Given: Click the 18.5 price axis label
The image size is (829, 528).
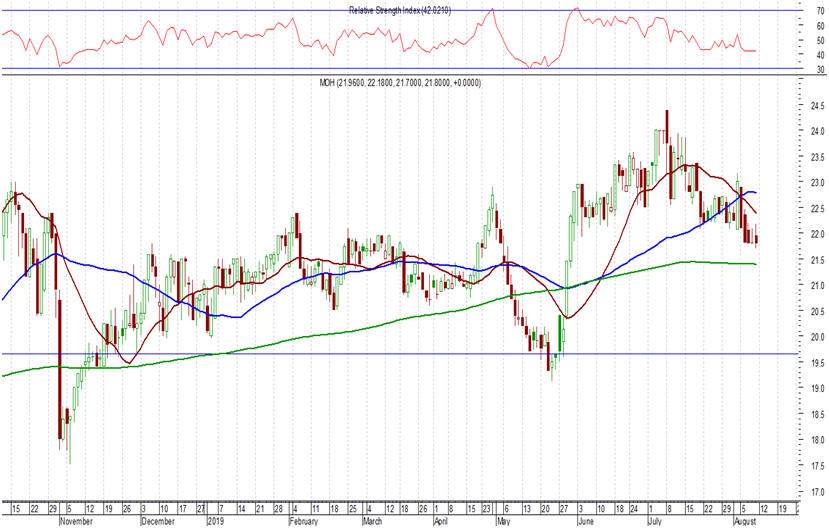Looking at the screenshot, I should [x=818, y=414].
